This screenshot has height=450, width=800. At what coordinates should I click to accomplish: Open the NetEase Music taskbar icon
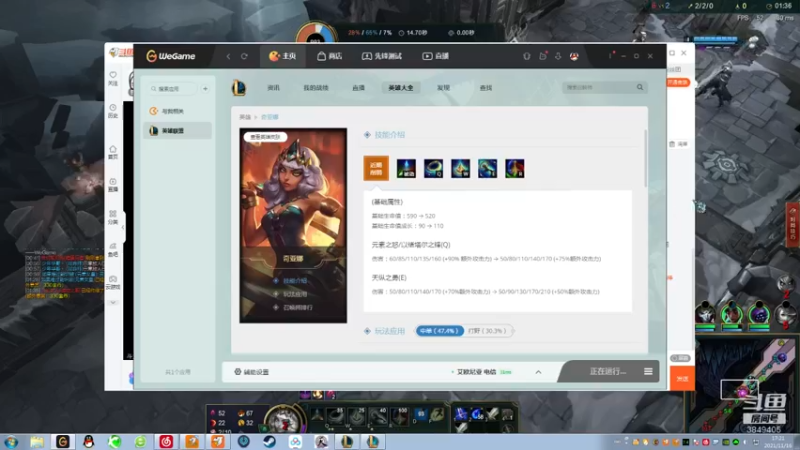[x=166, y=442]
